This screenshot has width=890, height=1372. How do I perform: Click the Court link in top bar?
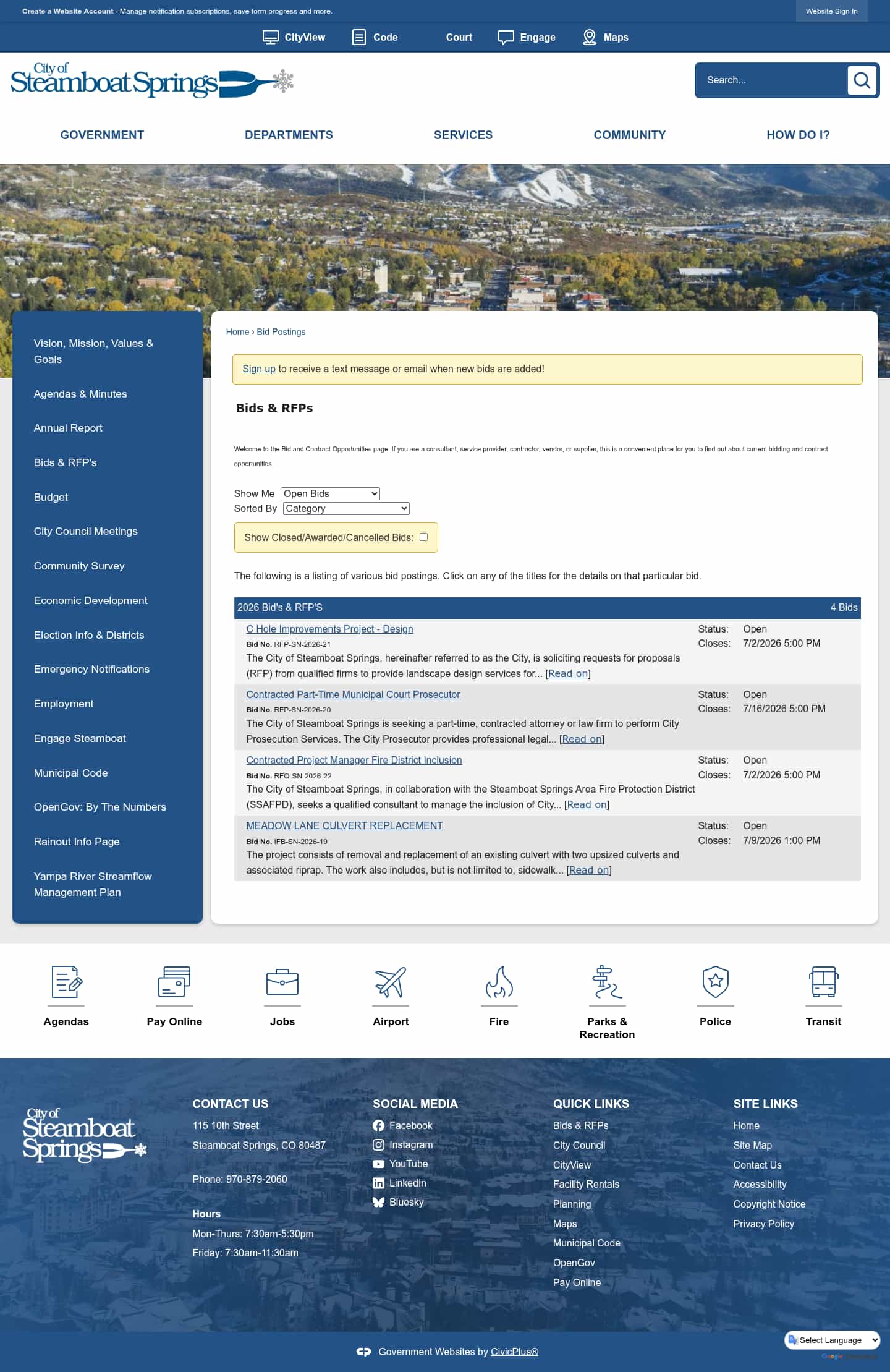coord(459,37)
